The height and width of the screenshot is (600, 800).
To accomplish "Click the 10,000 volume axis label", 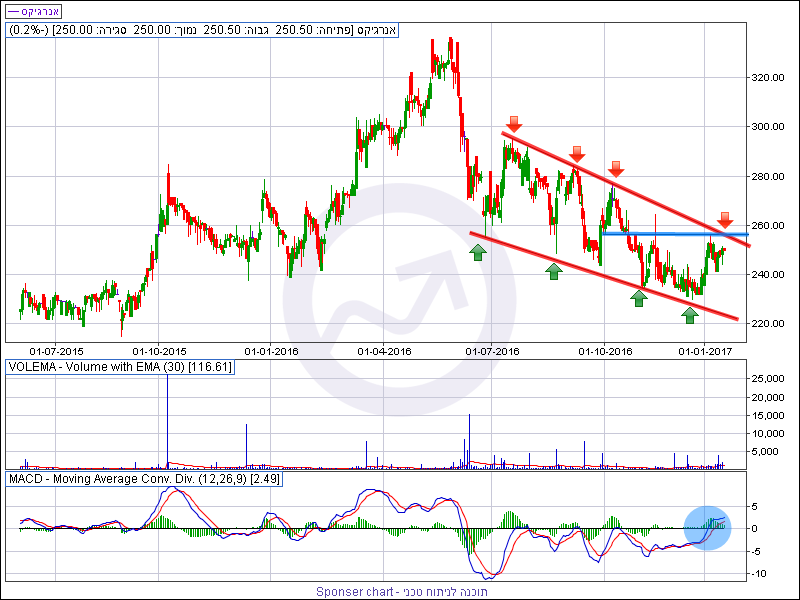I will click(x=768, y=434).
